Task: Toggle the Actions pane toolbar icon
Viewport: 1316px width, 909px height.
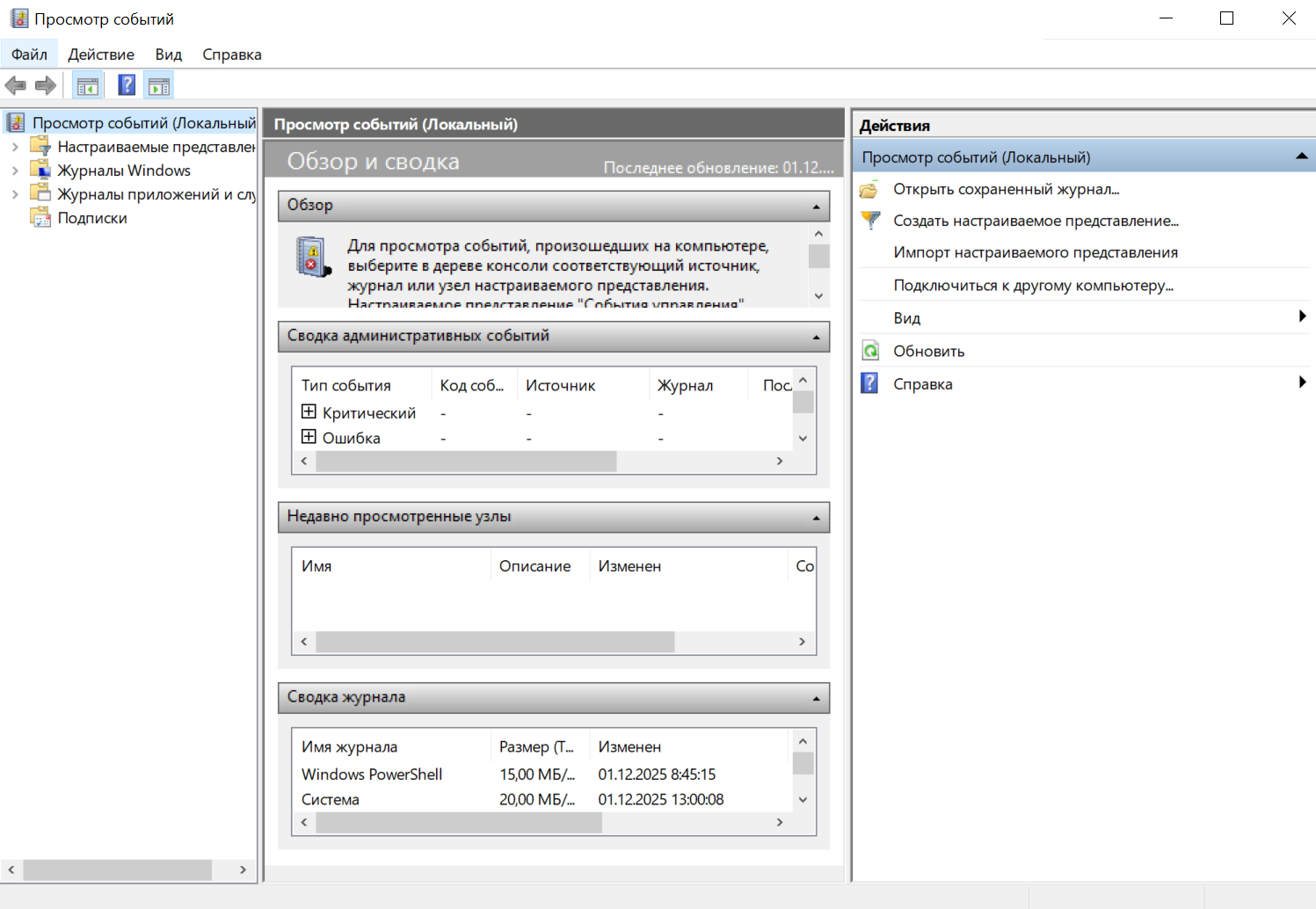Action: [159, 86]
